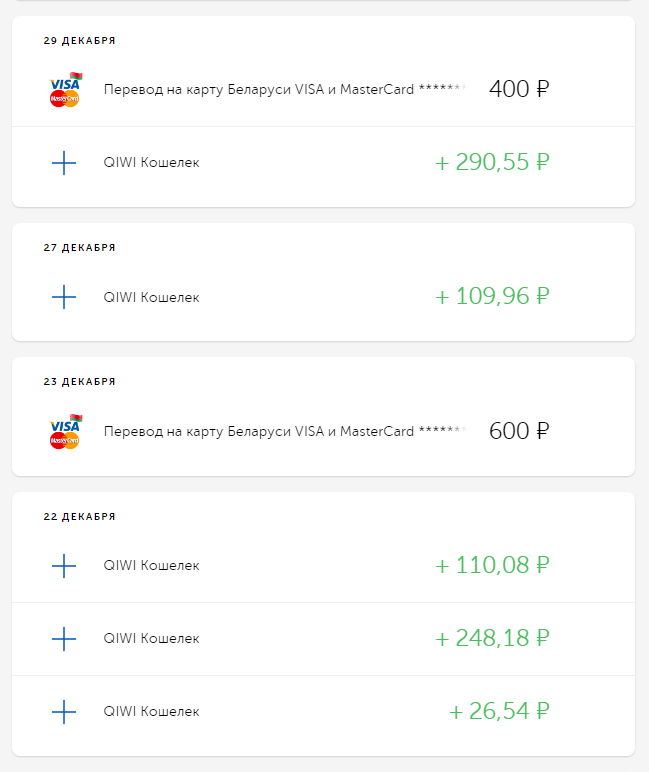Click the plus icon for the +110,08 ₽ top-up

click(64, 566)
